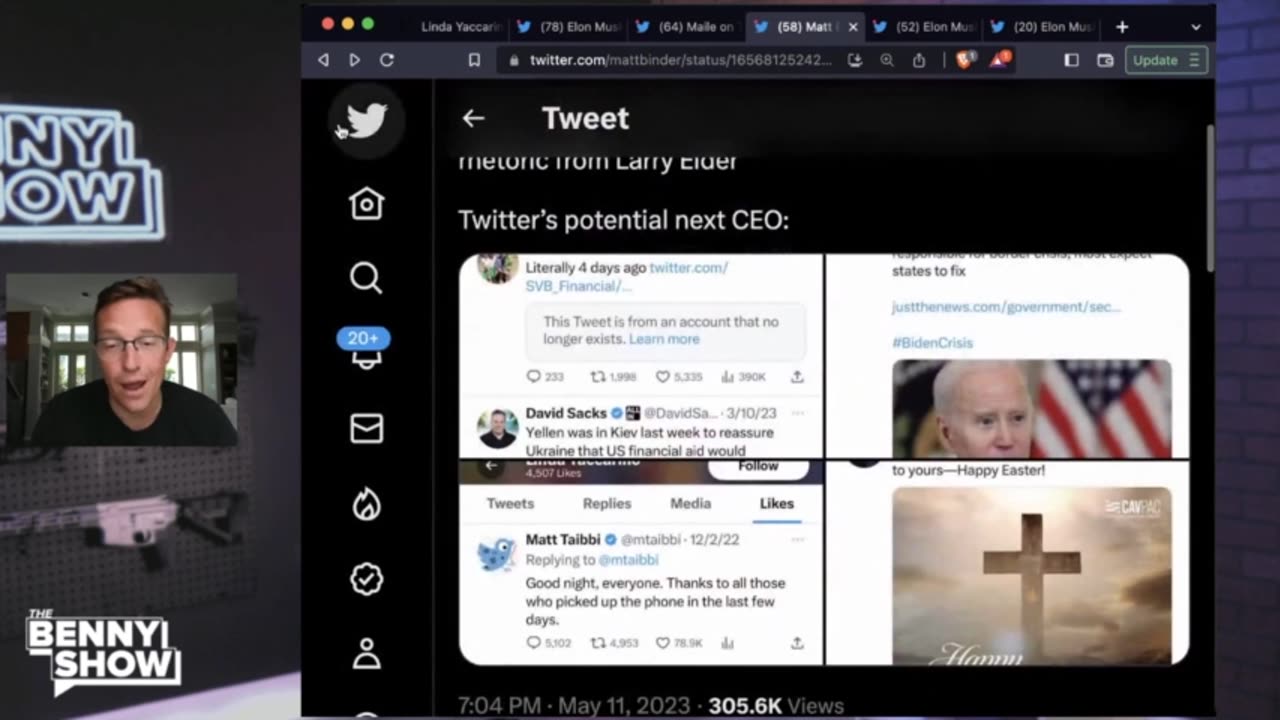Click the bookmark icon in browser toolbar
1280x720 pixels.
point(474,60)
